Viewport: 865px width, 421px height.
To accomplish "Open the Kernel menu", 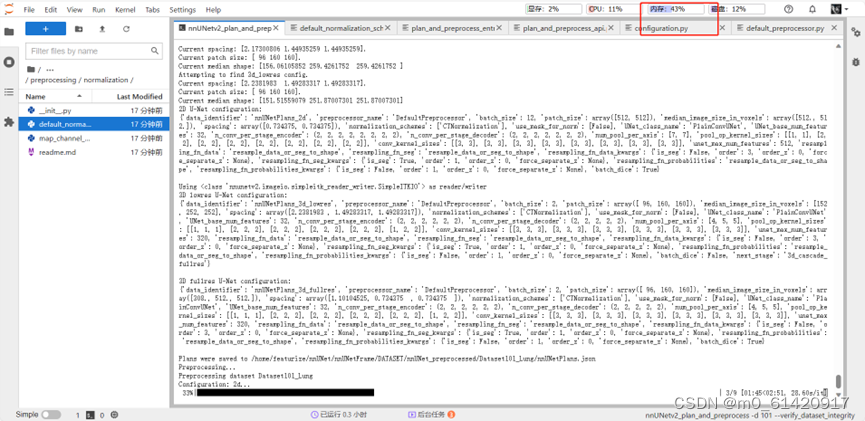I will click(126, 9).
